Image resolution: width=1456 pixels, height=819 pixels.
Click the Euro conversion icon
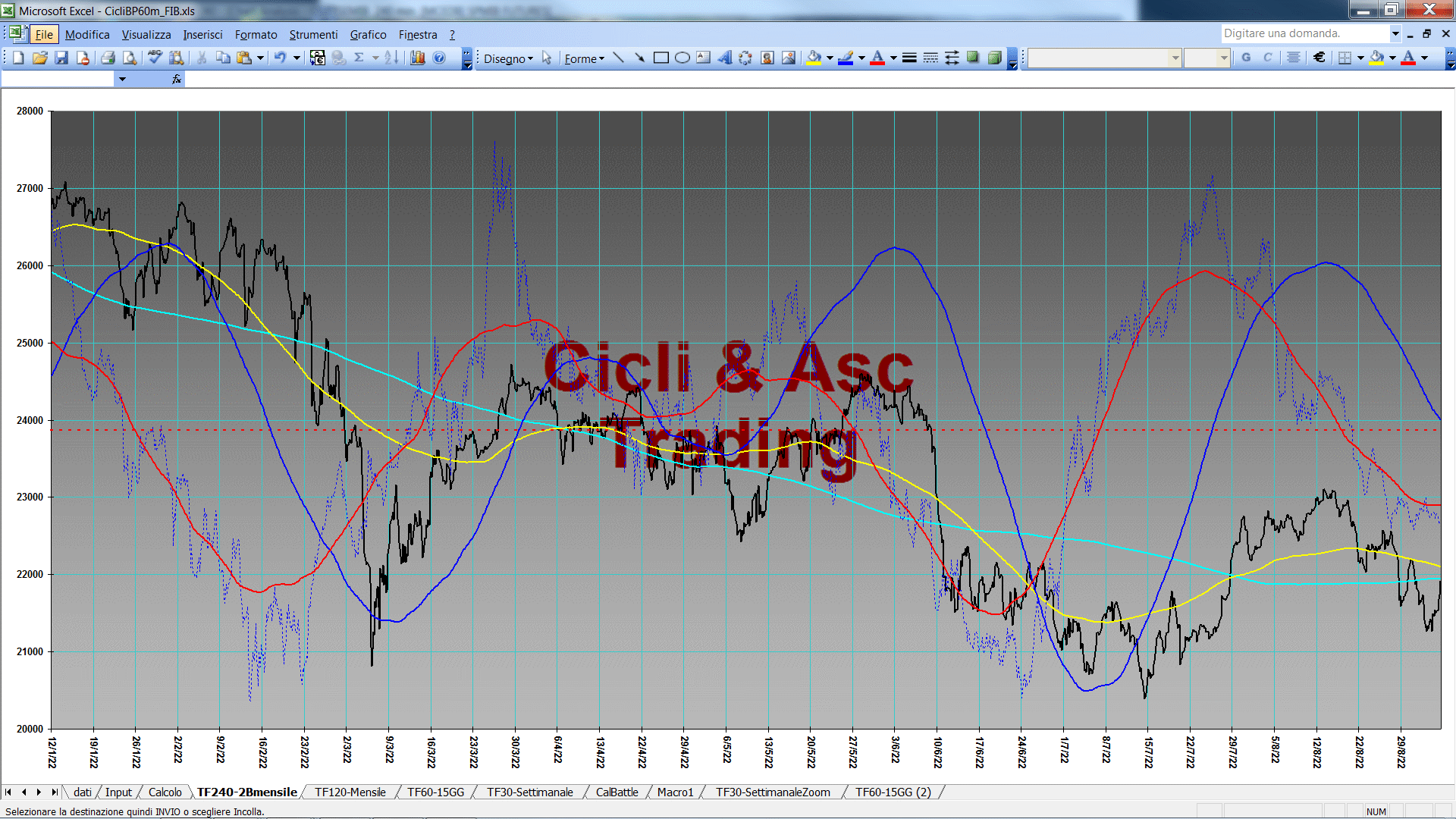coord(317,58)
